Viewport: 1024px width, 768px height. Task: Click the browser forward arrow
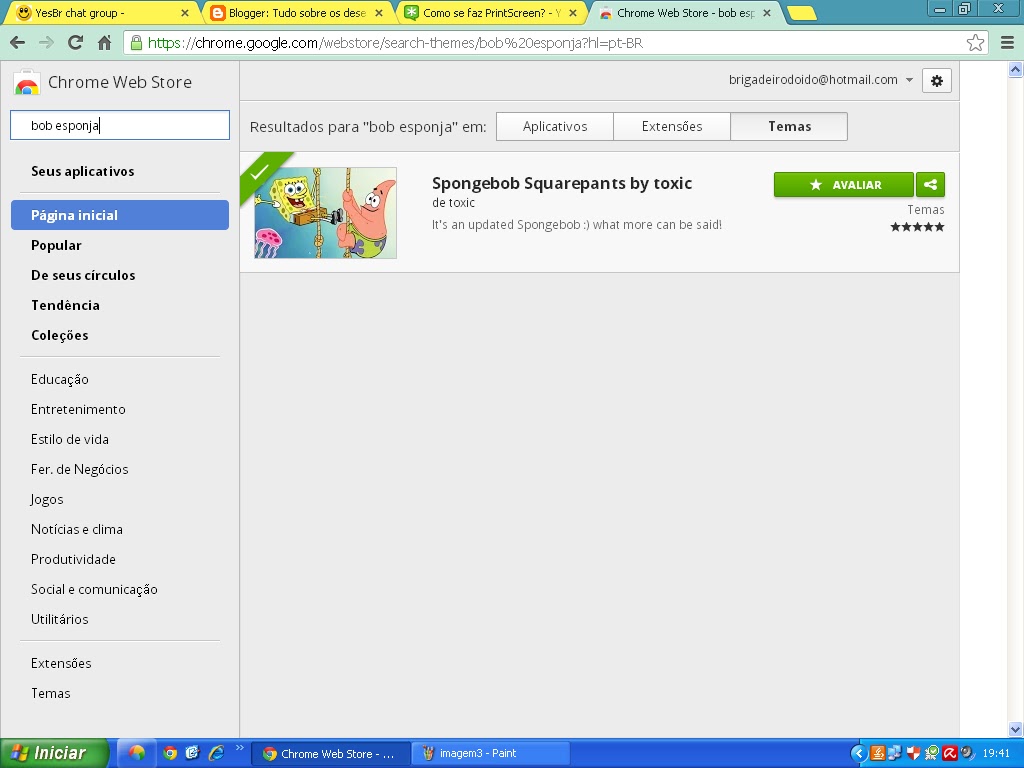coord(46,43)
